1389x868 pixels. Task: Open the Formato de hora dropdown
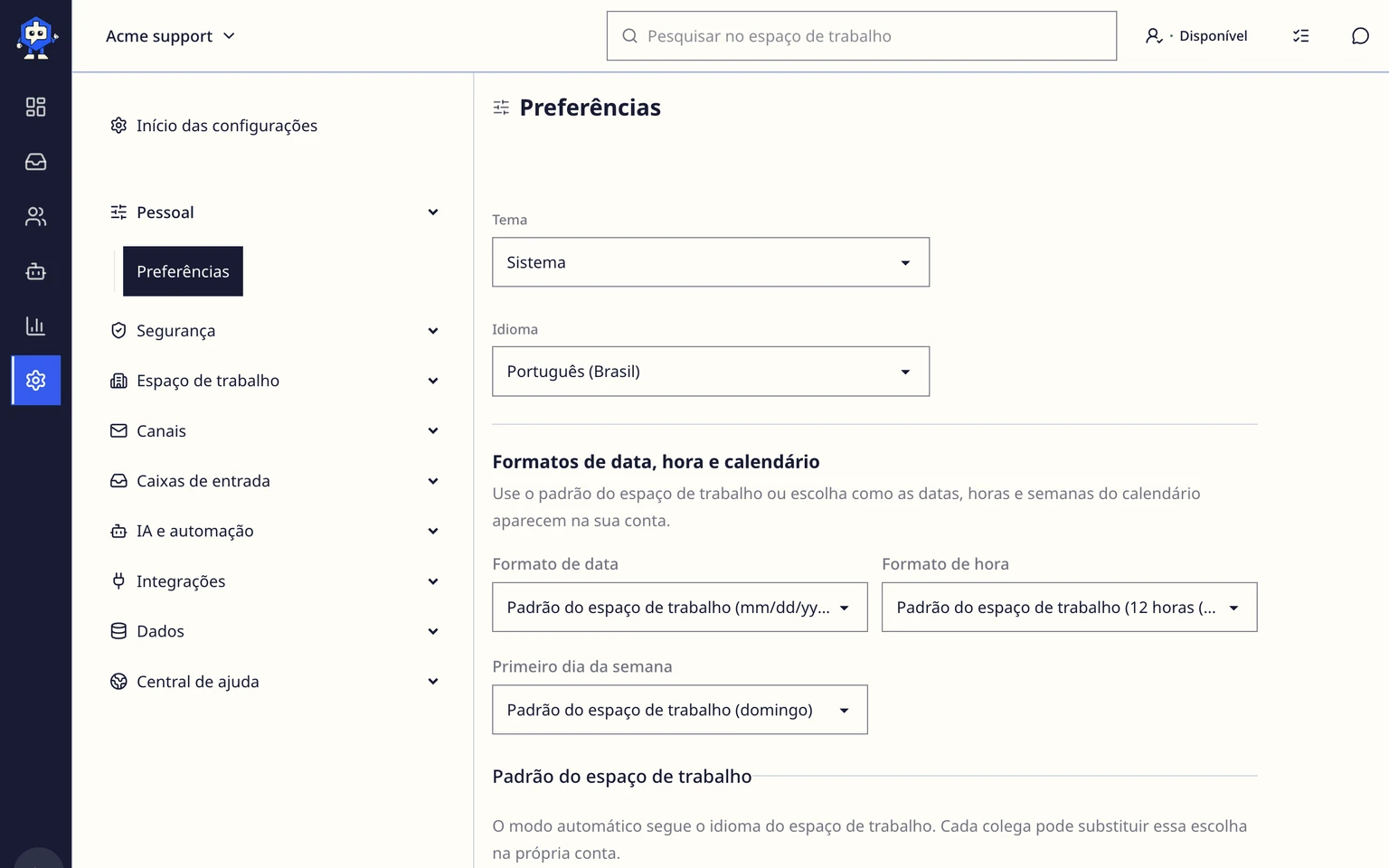pyautogui.click(x=1069, y=607)
